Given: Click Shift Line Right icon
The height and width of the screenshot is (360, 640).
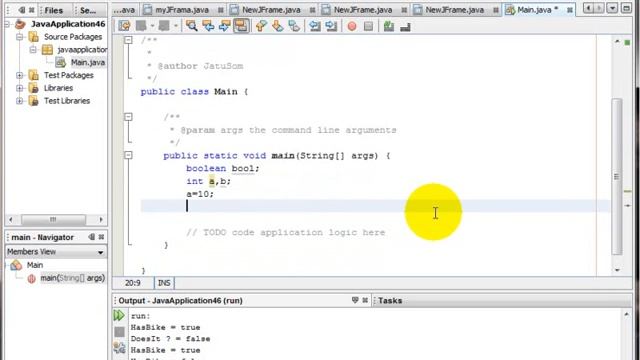Looking at the screenshot, I should (x=331, y=27).
